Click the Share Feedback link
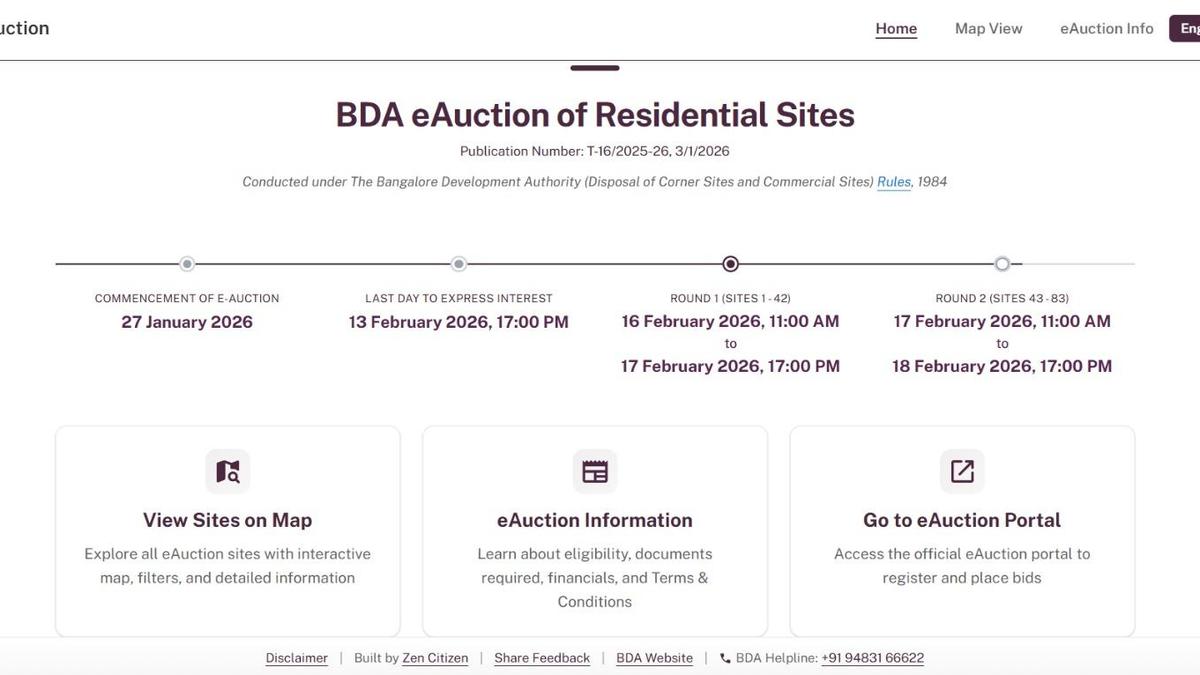 (x=542, y=658)
